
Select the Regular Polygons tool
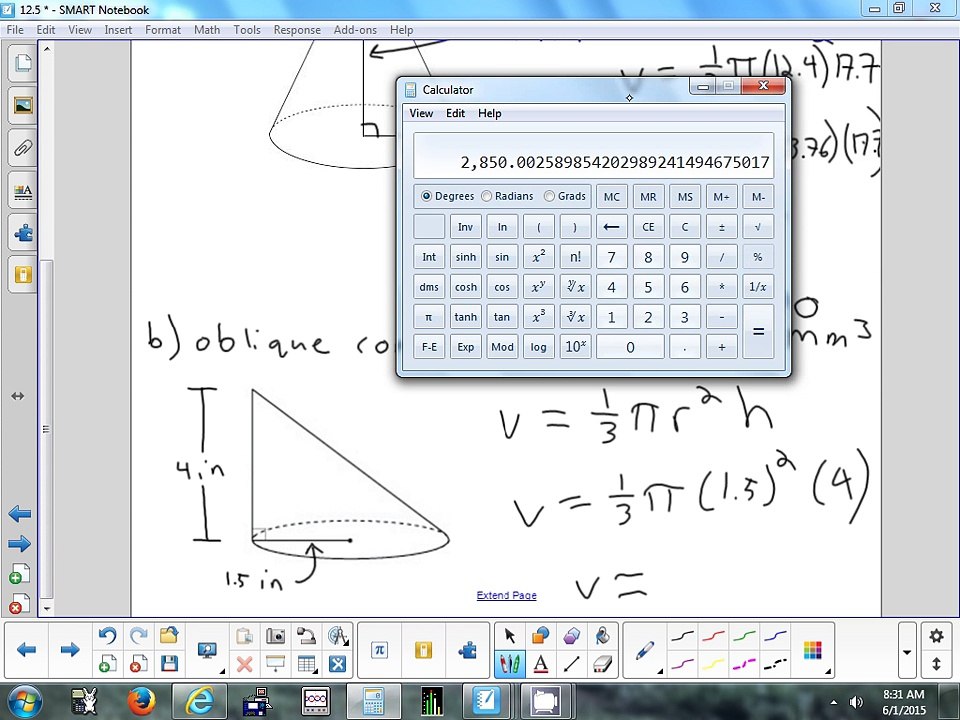point(571,636)
